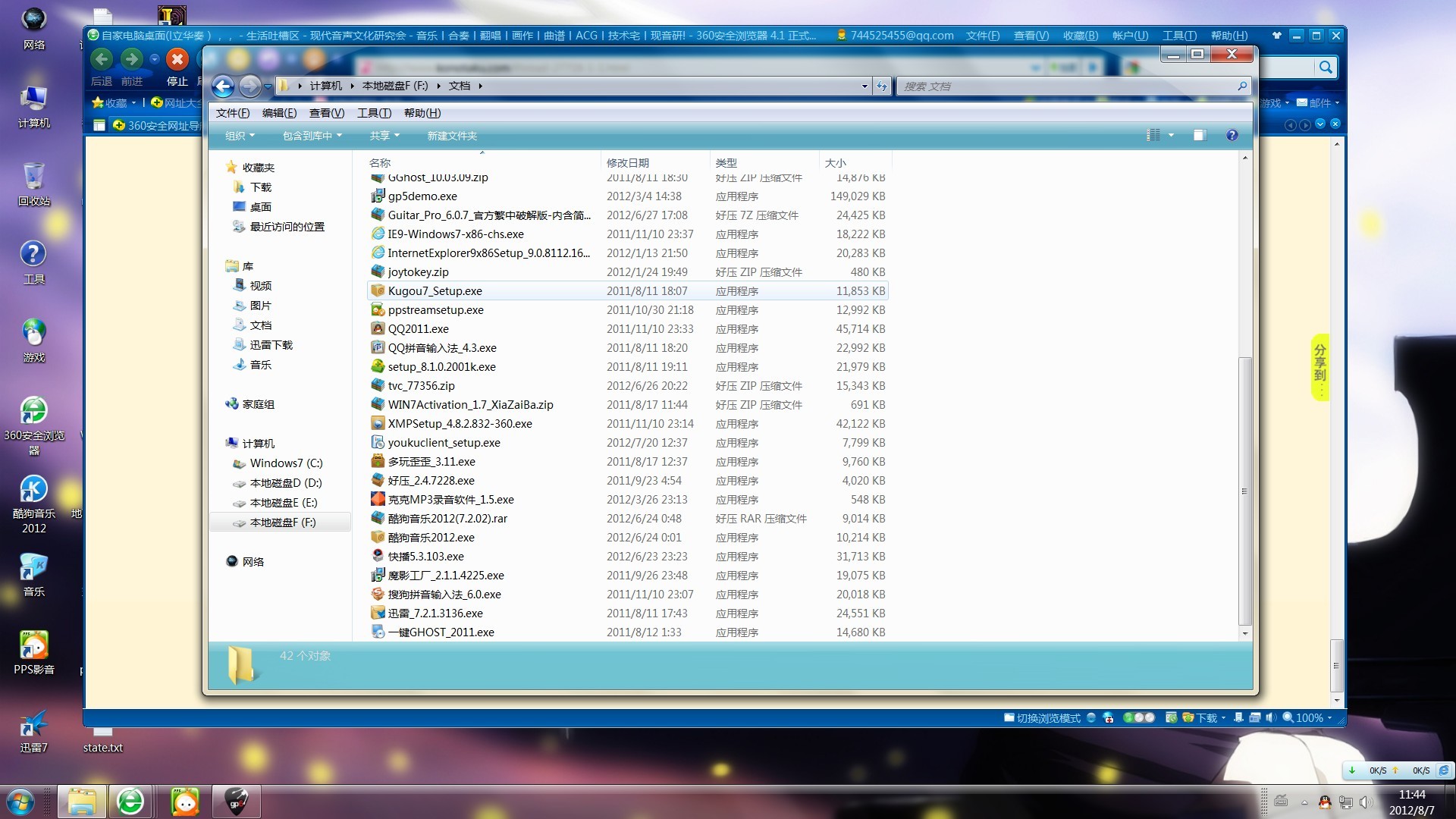Open the taskbar file explorer icon
The height and width of the screenshot is (819, 1456).
[x=82, y=802]
